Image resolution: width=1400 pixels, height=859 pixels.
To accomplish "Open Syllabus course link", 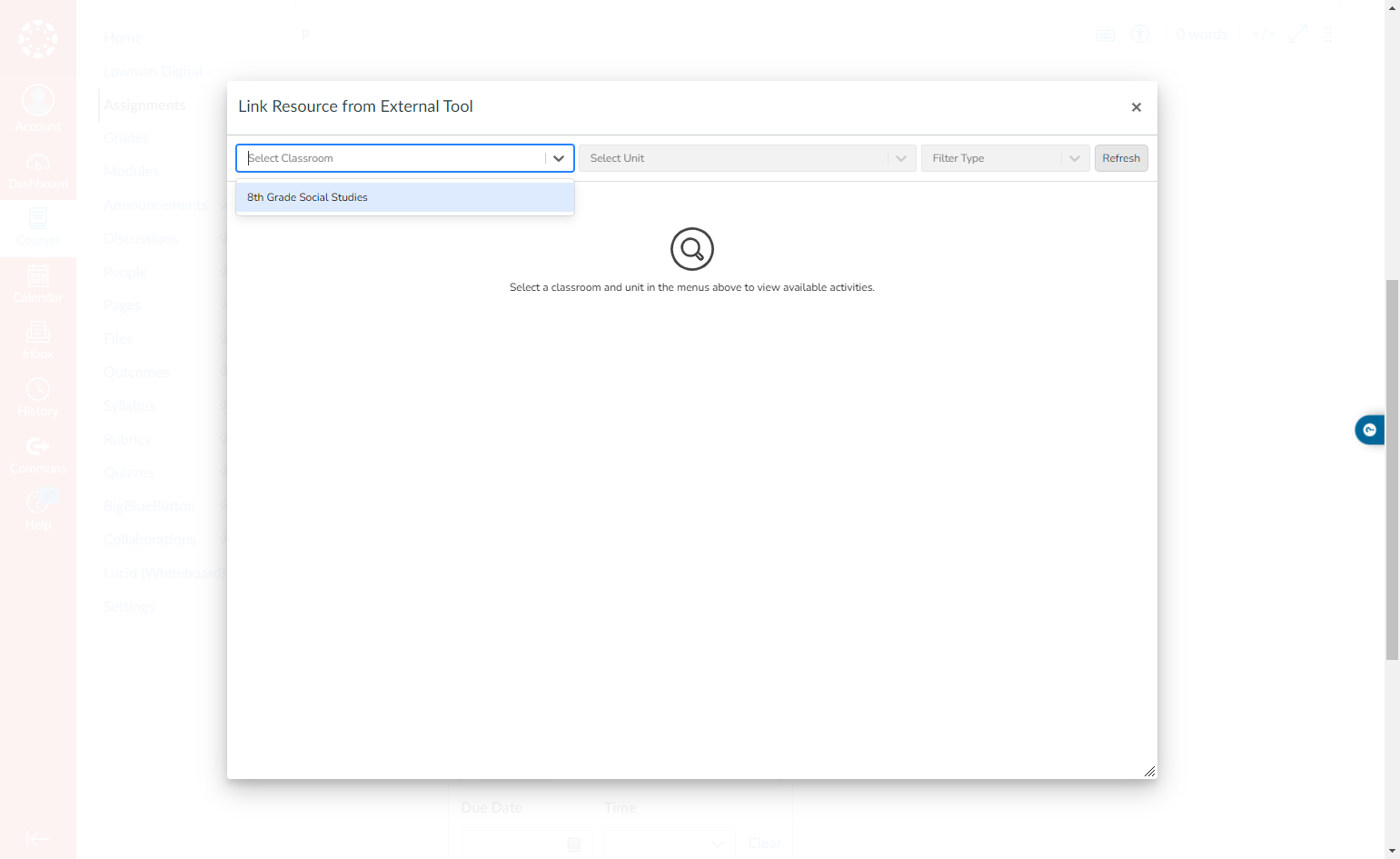I will pos(129,406).
